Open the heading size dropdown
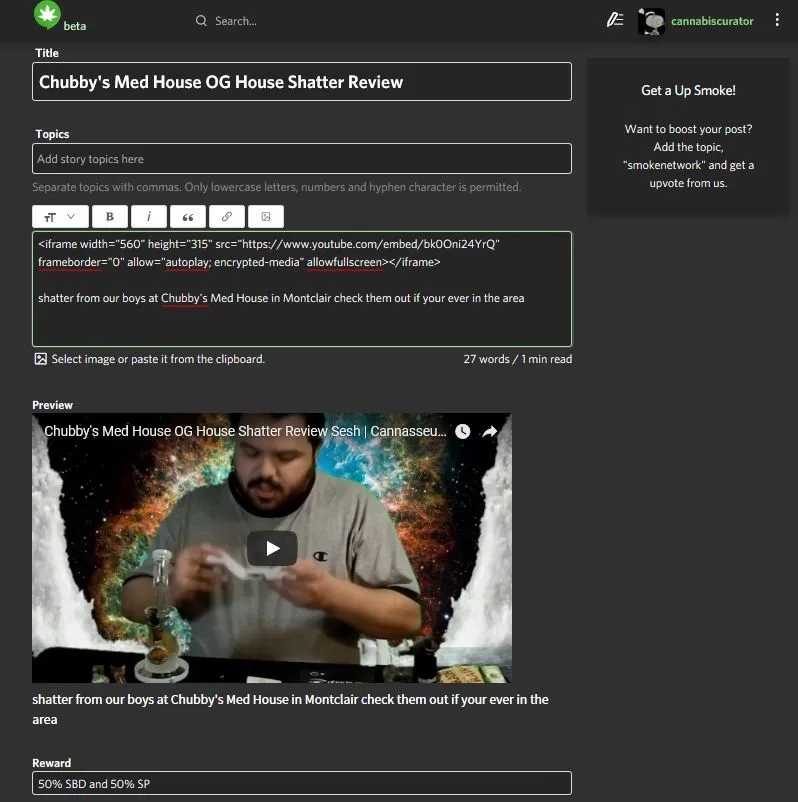Image resolution: width=798 pixels, height=802 pixels. [x=60, y=217]
